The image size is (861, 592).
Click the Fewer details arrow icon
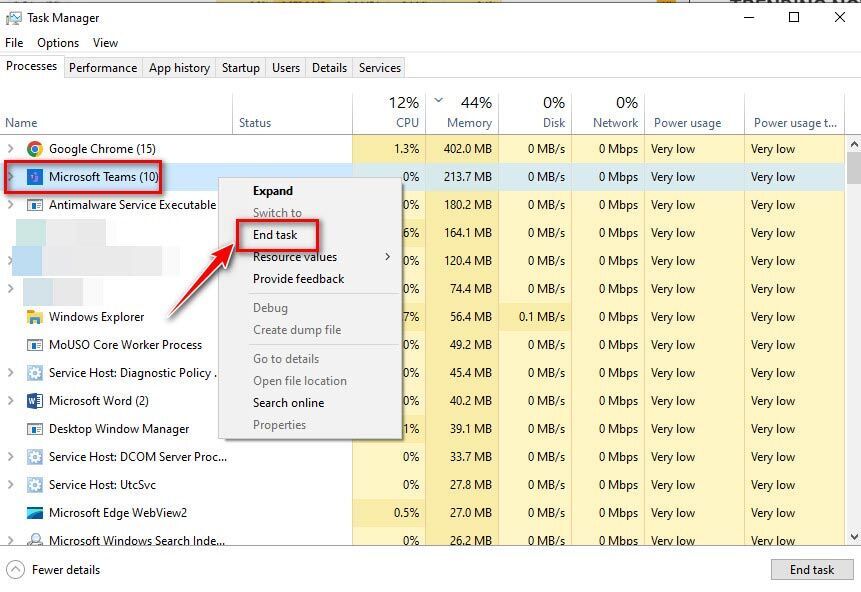(15, 570)
